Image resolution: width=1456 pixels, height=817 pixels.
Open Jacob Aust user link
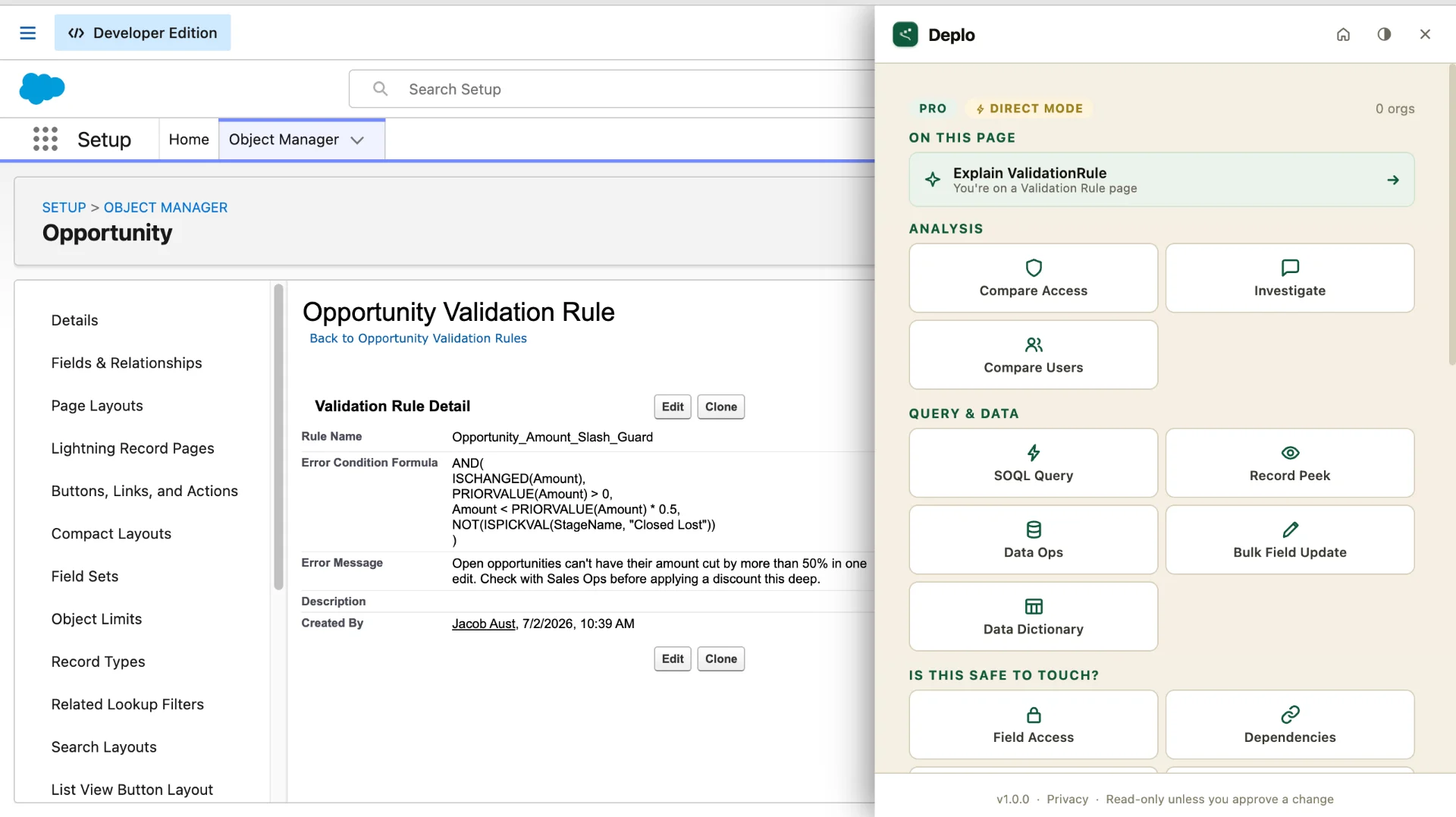click(x=484, y=624)
